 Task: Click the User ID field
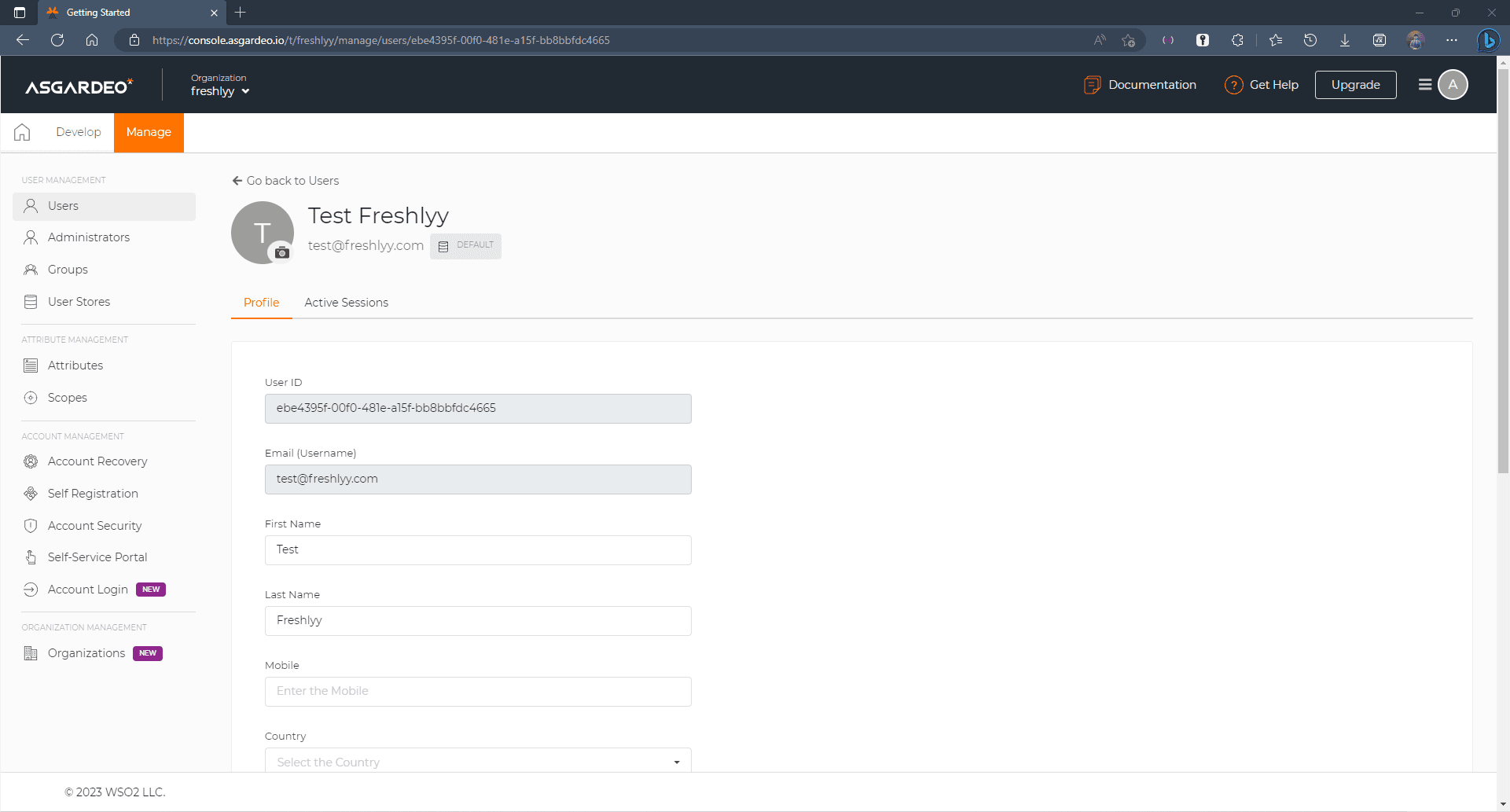[x=478, y=409]
